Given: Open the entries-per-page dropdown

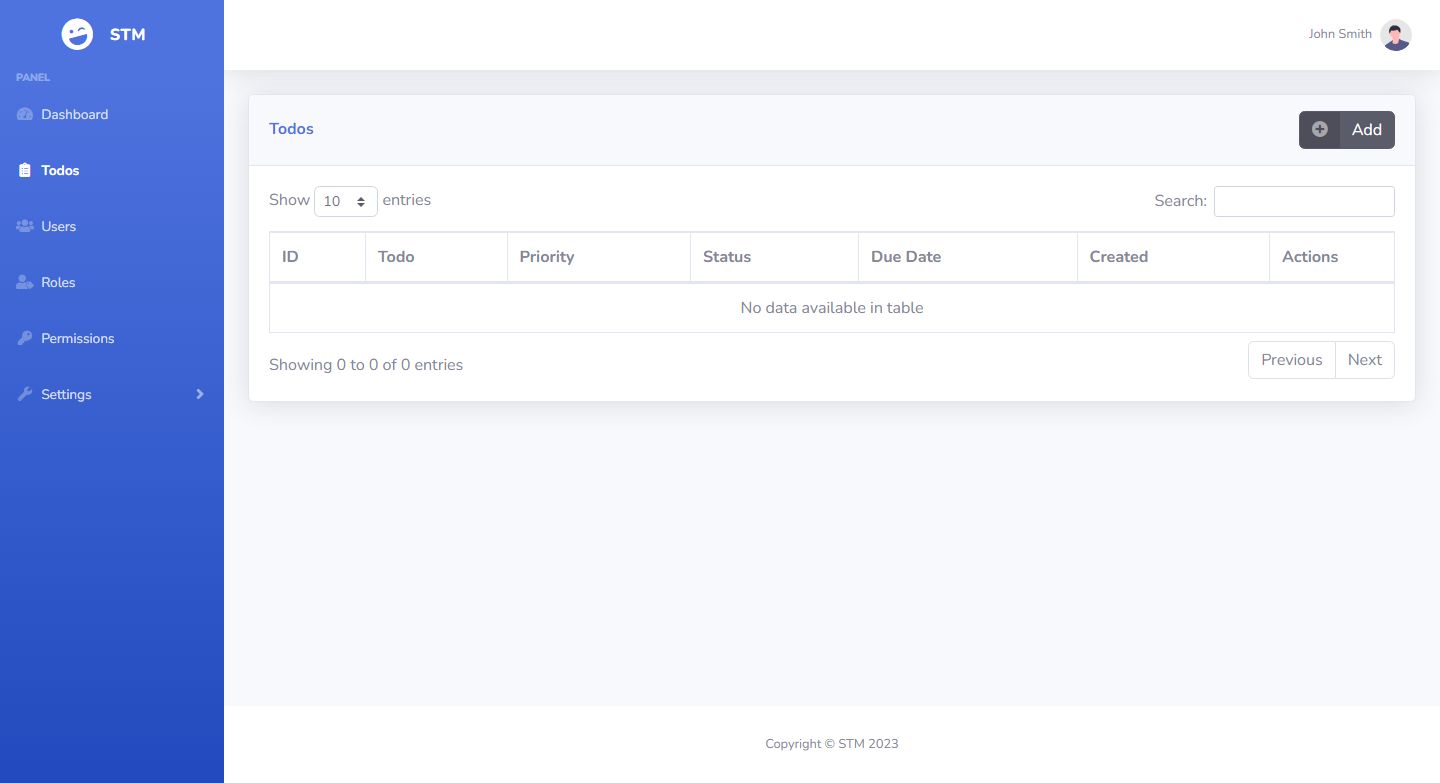Looking at the screenshot, I should pos(345,201).
